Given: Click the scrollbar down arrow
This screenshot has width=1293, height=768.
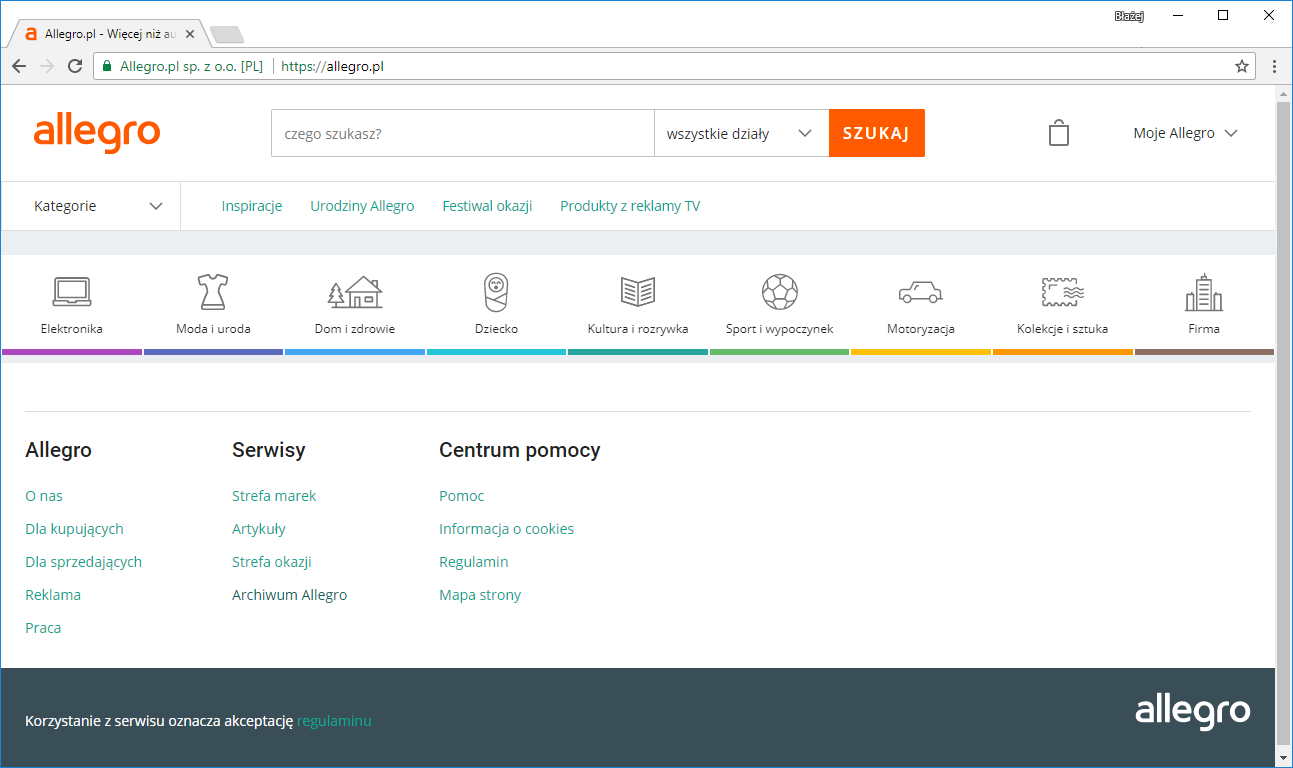Looking at the screenshot, I should [x=1284, y=758].
